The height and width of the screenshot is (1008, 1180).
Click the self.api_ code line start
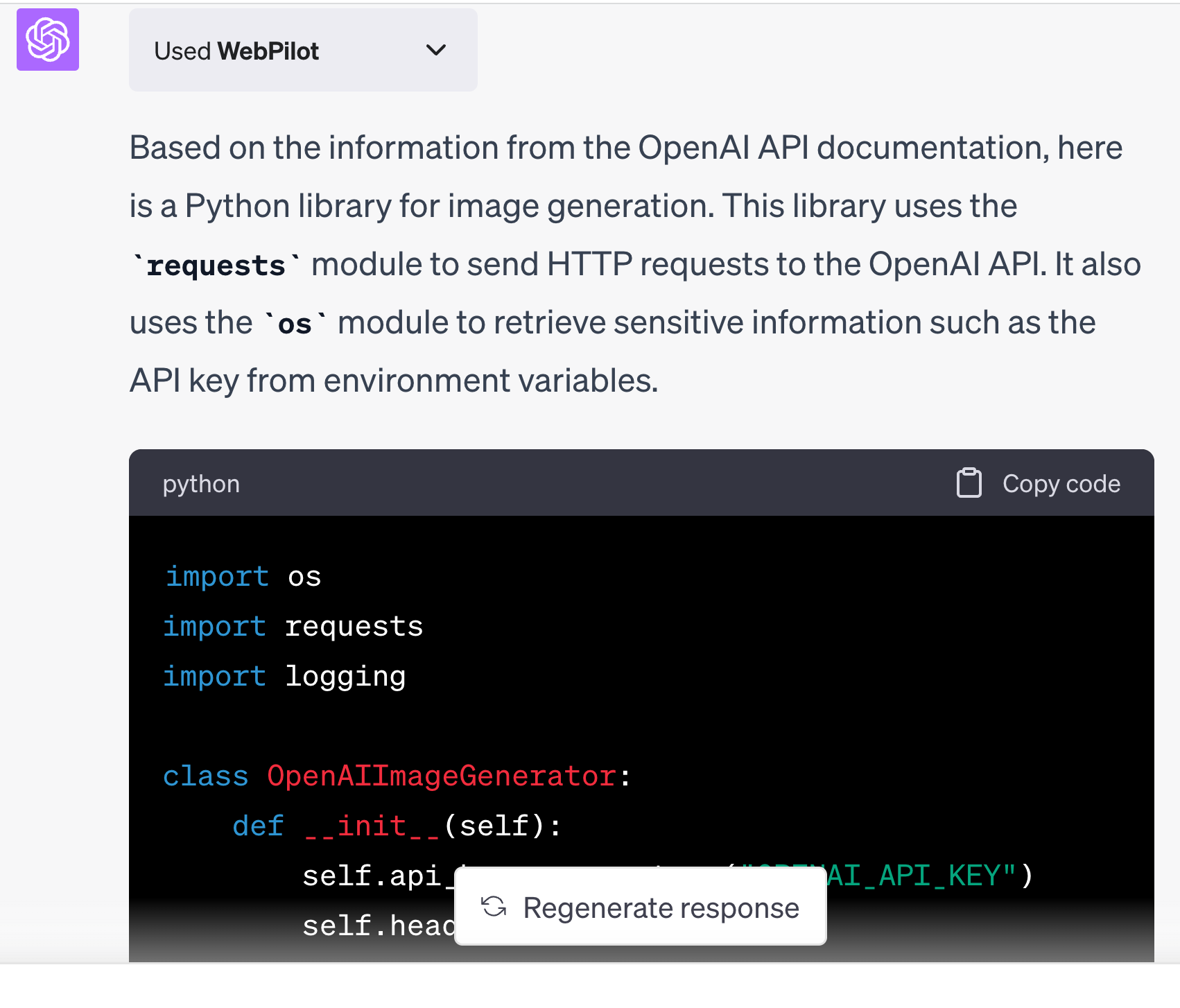tap(378, 876)
